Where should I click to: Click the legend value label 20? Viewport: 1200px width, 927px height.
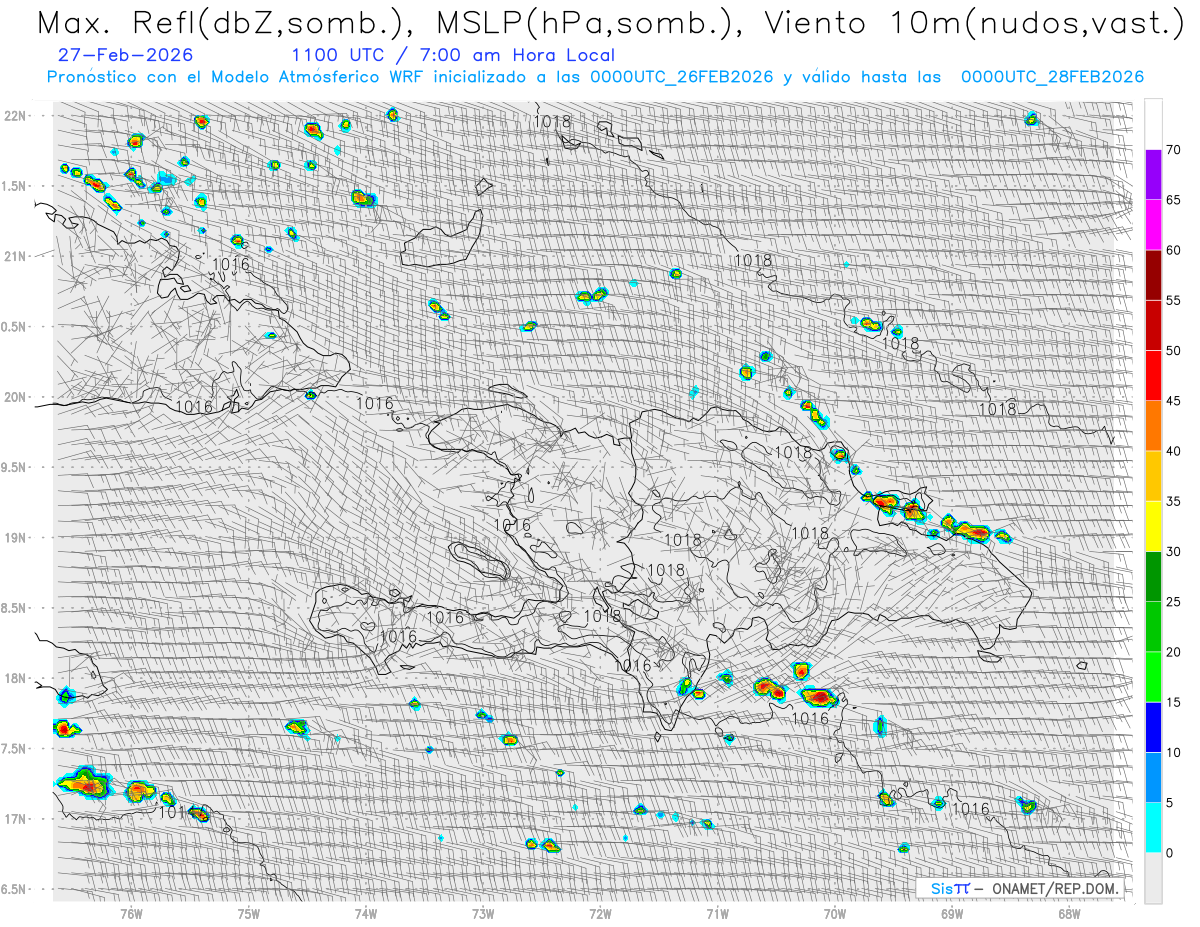click(1173, 652)
